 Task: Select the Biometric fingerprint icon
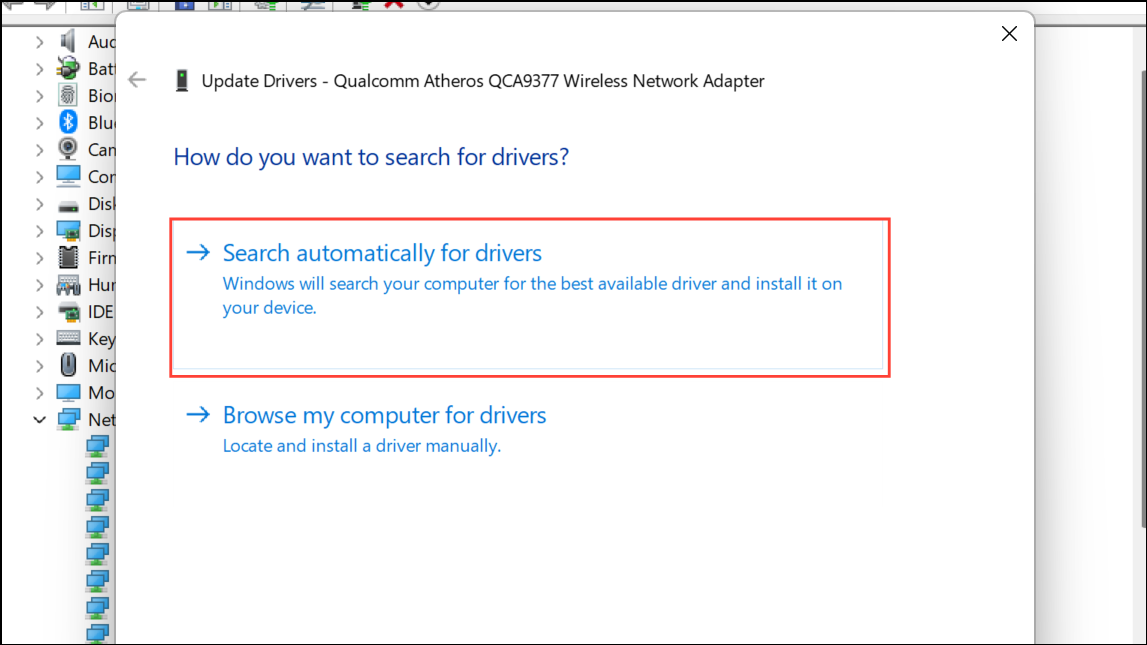coord(68,96)
